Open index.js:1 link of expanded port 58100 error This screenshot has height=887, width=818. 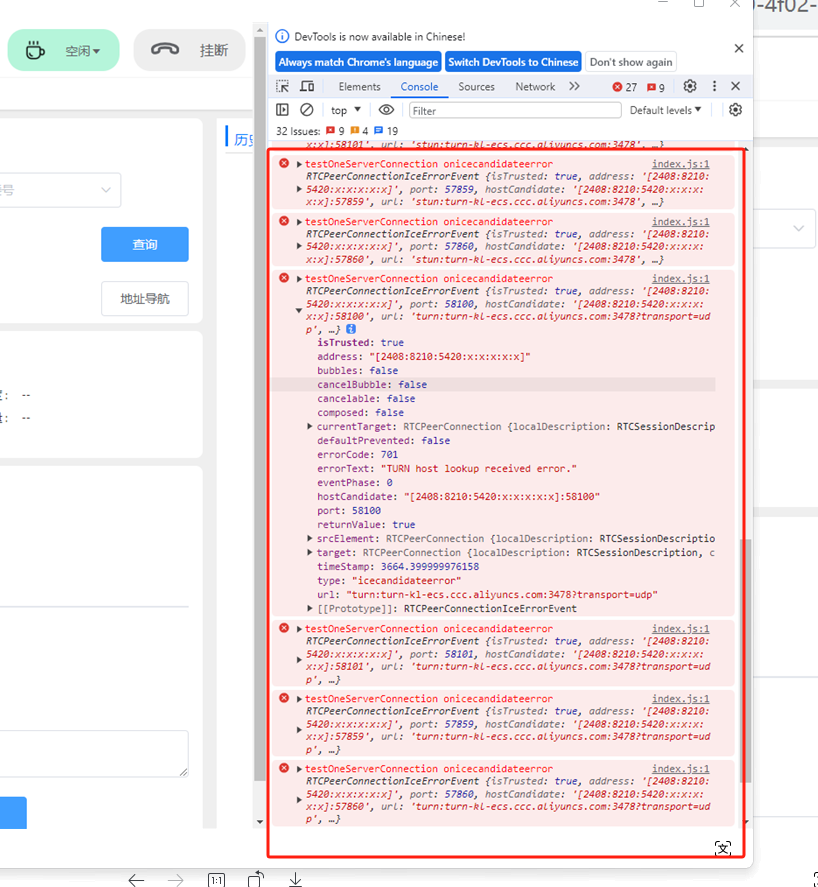[x=681, y=279]
